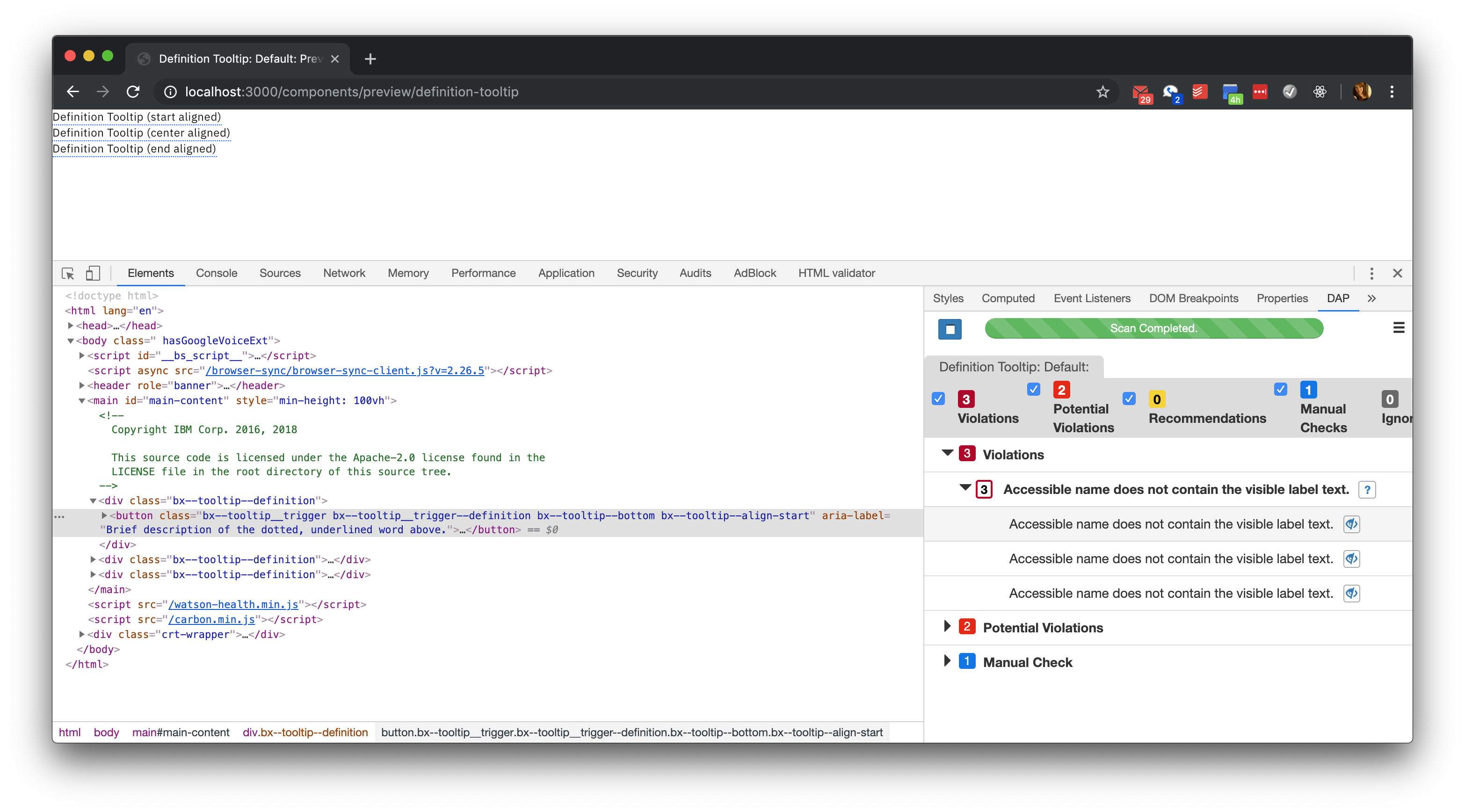
Task: Click the element inspector picker icon
Action: click(68, 274)
